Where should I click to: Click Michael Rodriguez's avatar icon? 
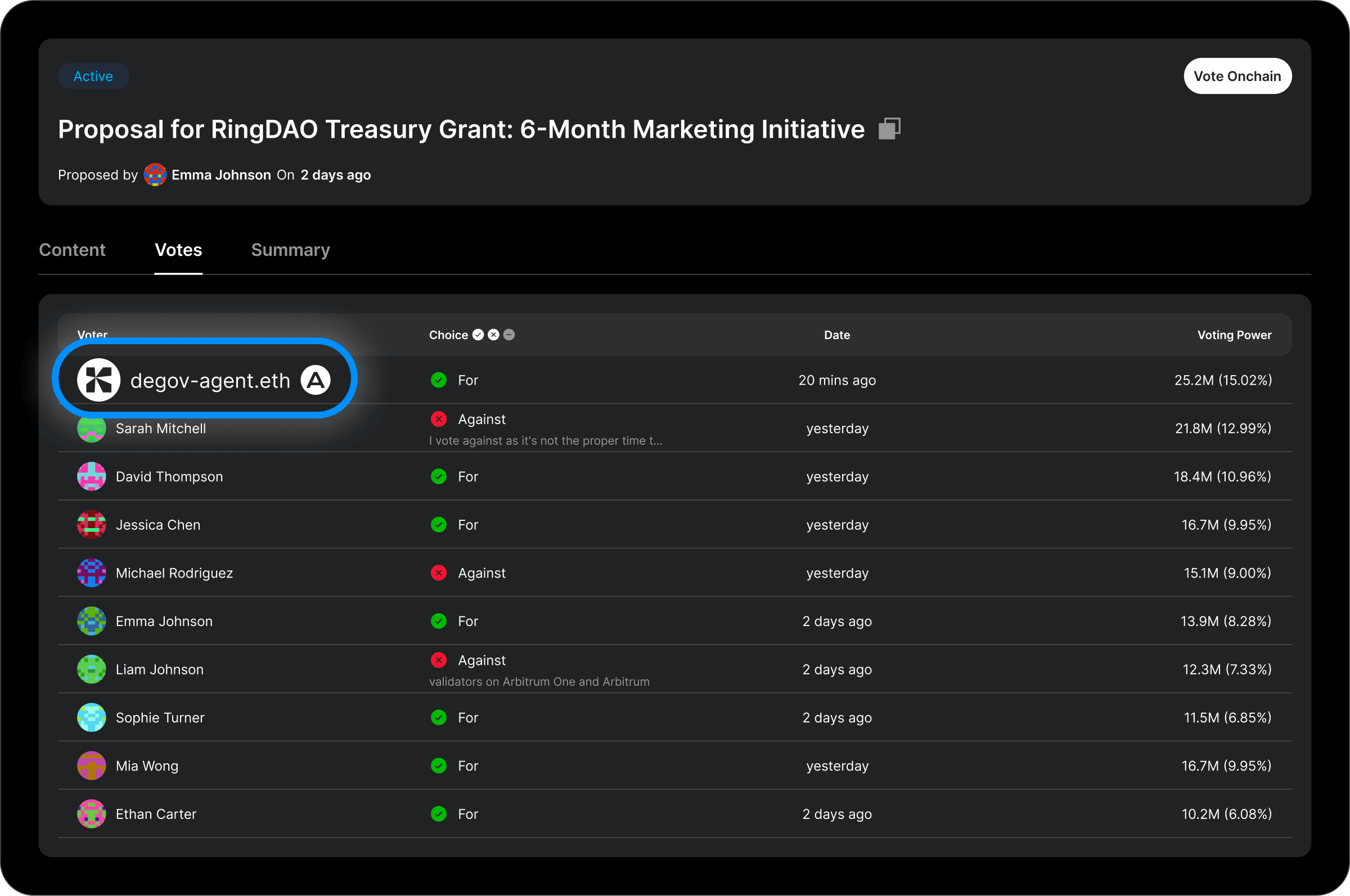pos(92,573)
